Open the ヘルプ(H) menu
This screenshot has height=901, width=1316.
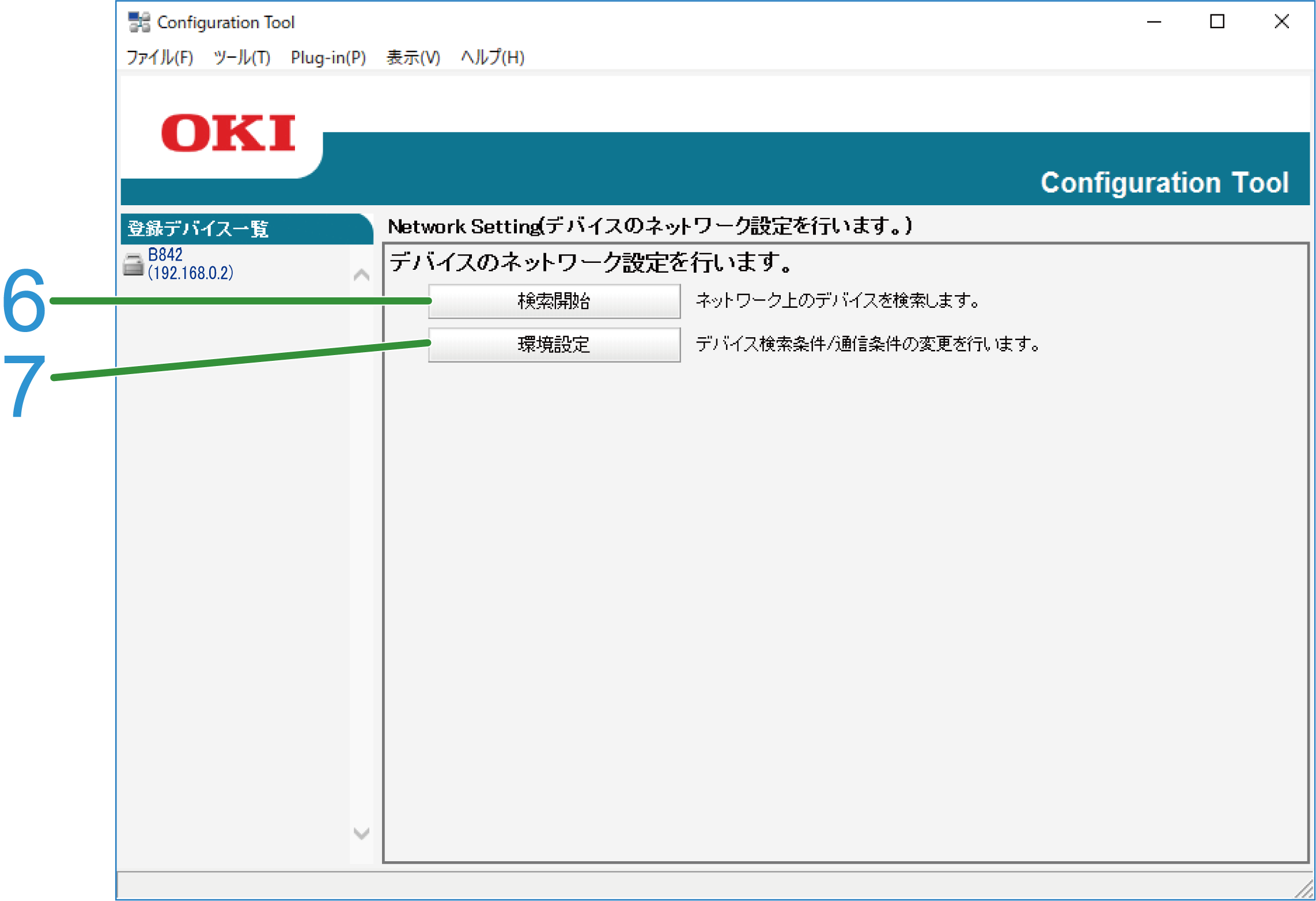coord(493,58)
